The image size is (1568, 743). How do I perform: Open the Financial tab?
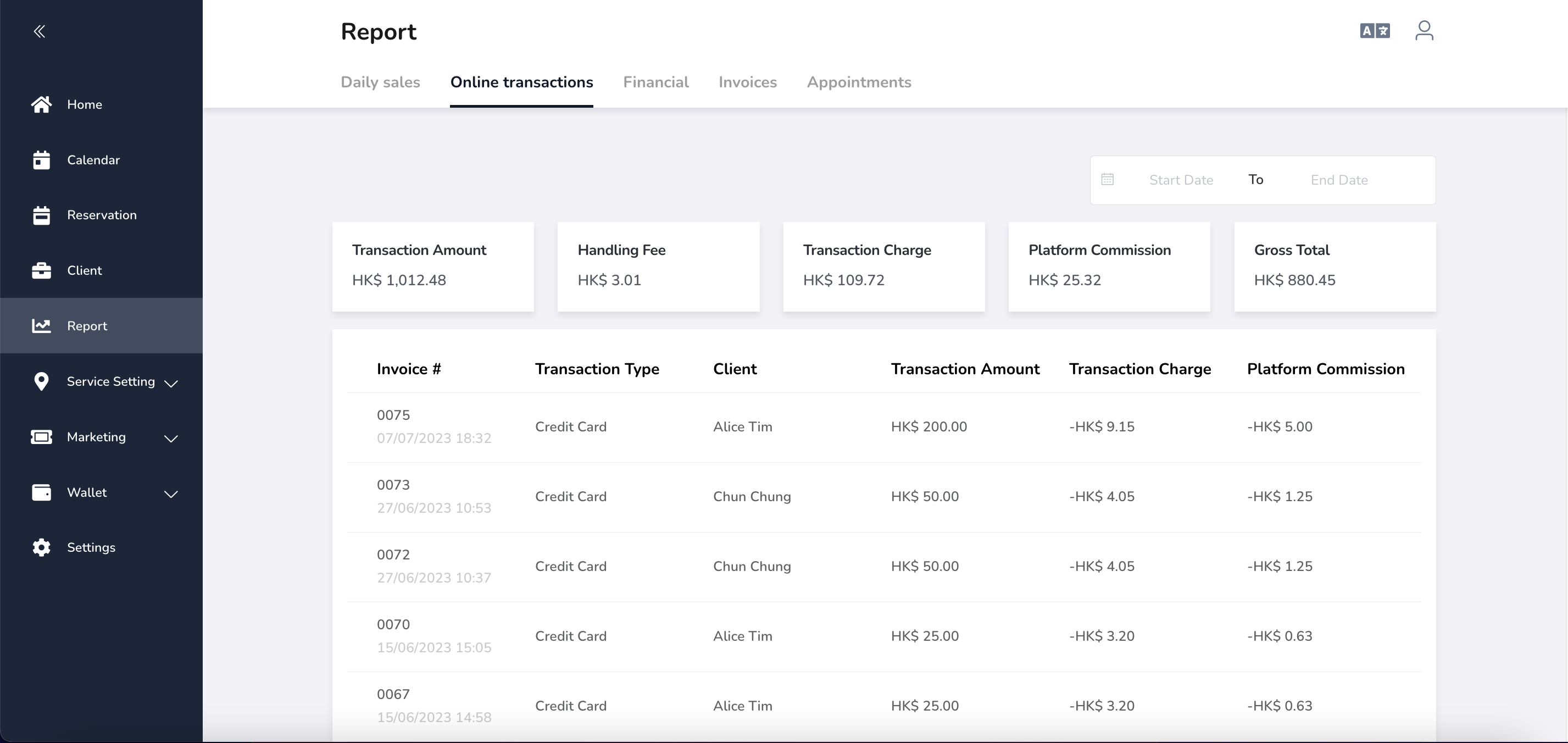[x=655, y=82]
